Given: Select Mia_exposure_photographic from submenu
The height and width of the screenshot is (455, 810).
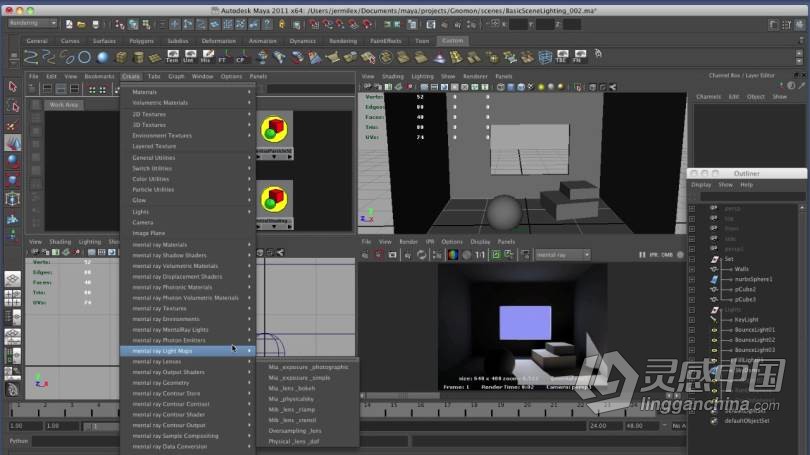Looking at the screenshot, I should (x=308, y=367).
